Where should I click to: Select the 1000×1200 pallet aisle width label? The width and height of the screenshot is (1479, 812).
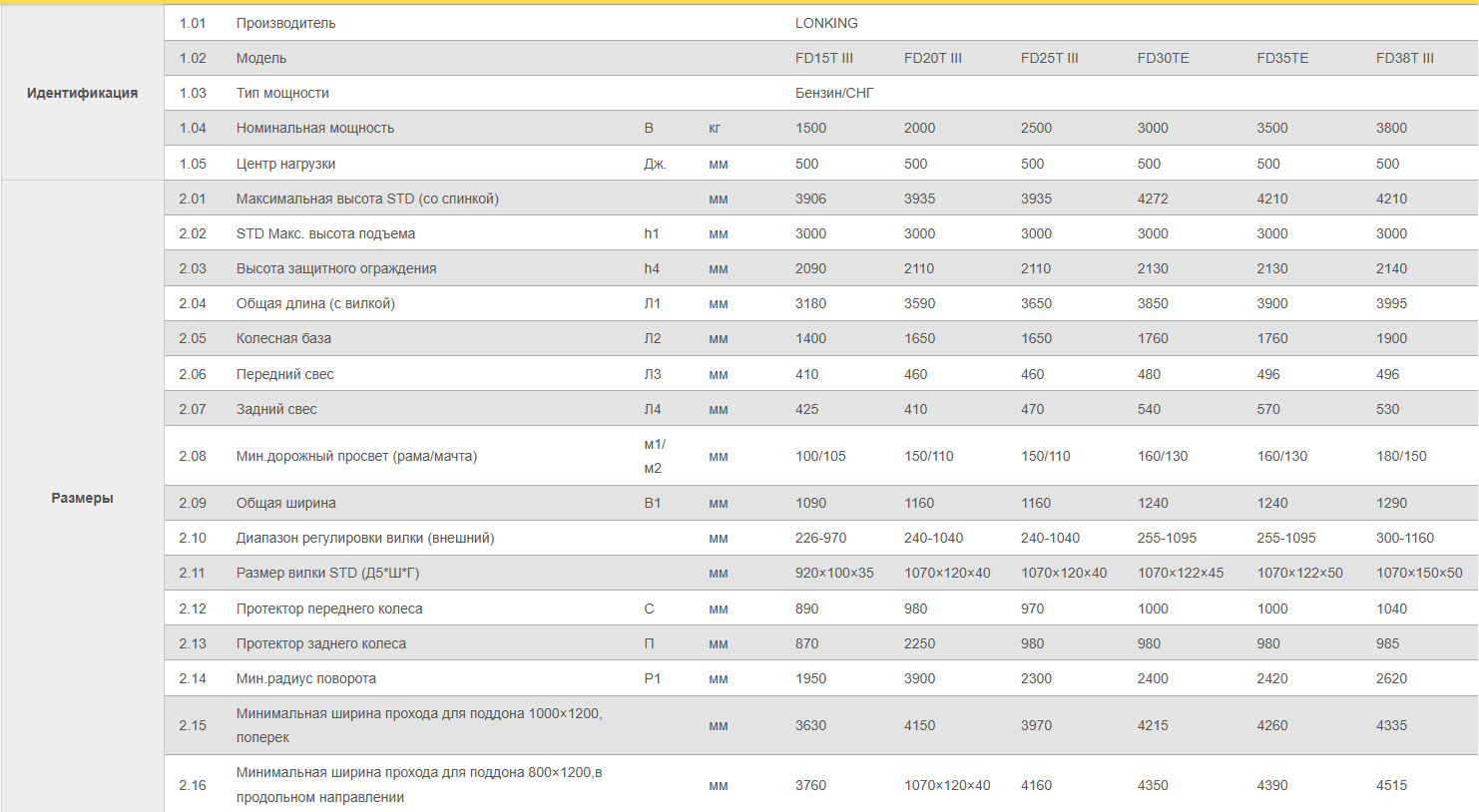pos(419,725)
